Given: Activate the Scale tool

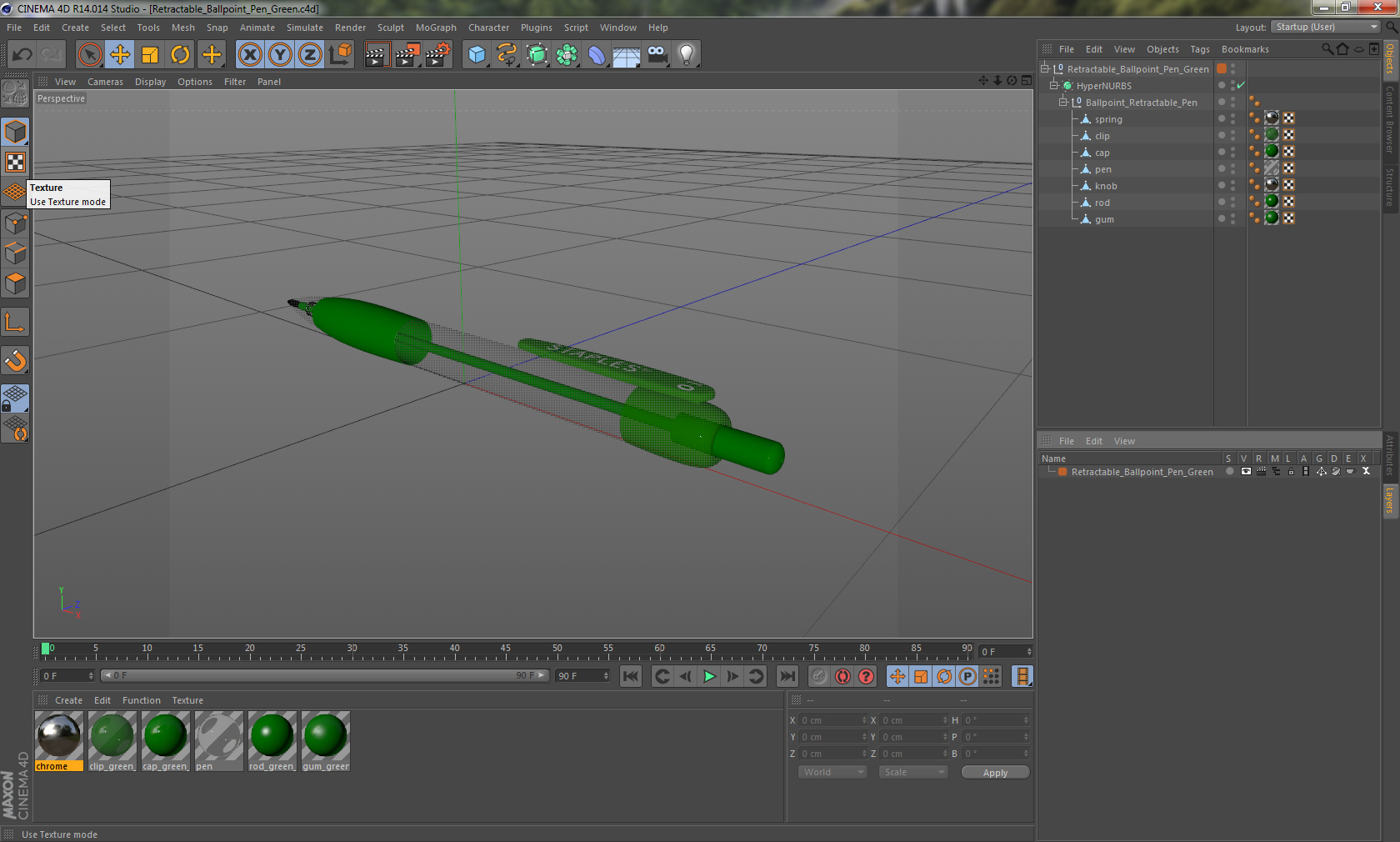Looking at the screenshot, I should (150, 55).
